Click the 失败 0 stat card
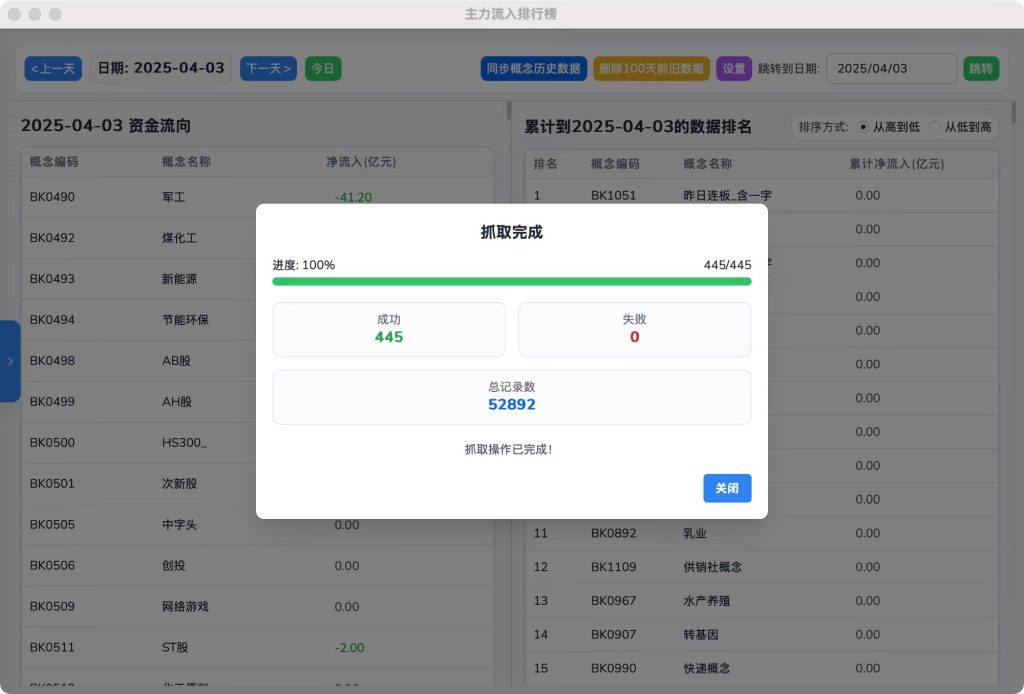The width and height of the screenshot is (1024, 694). 634,329
